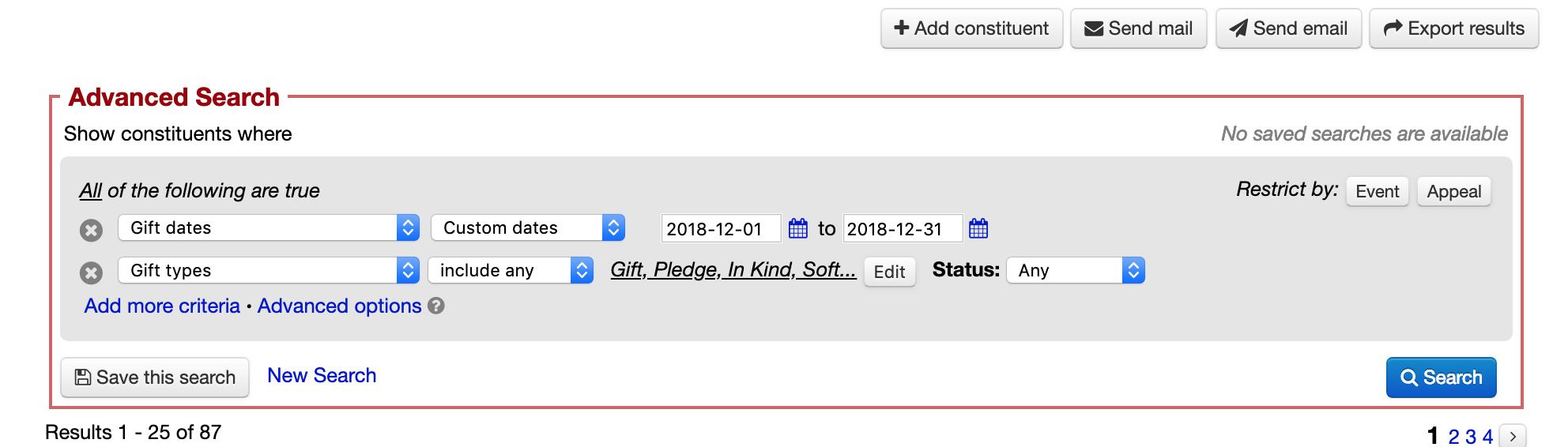1568x447 pixels.
Task: Open the end date calendar picker
Action: point(978,229)
